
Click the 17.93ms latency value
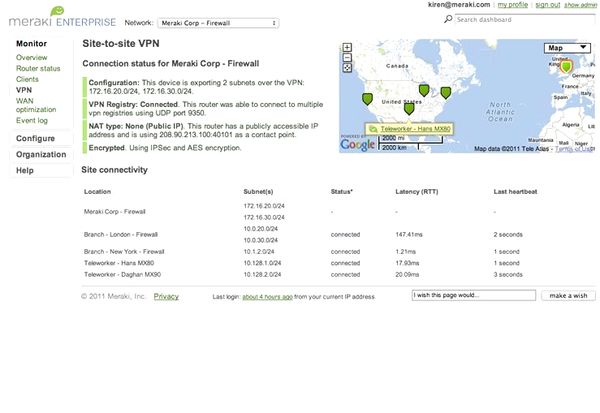(x=407, y=263)
